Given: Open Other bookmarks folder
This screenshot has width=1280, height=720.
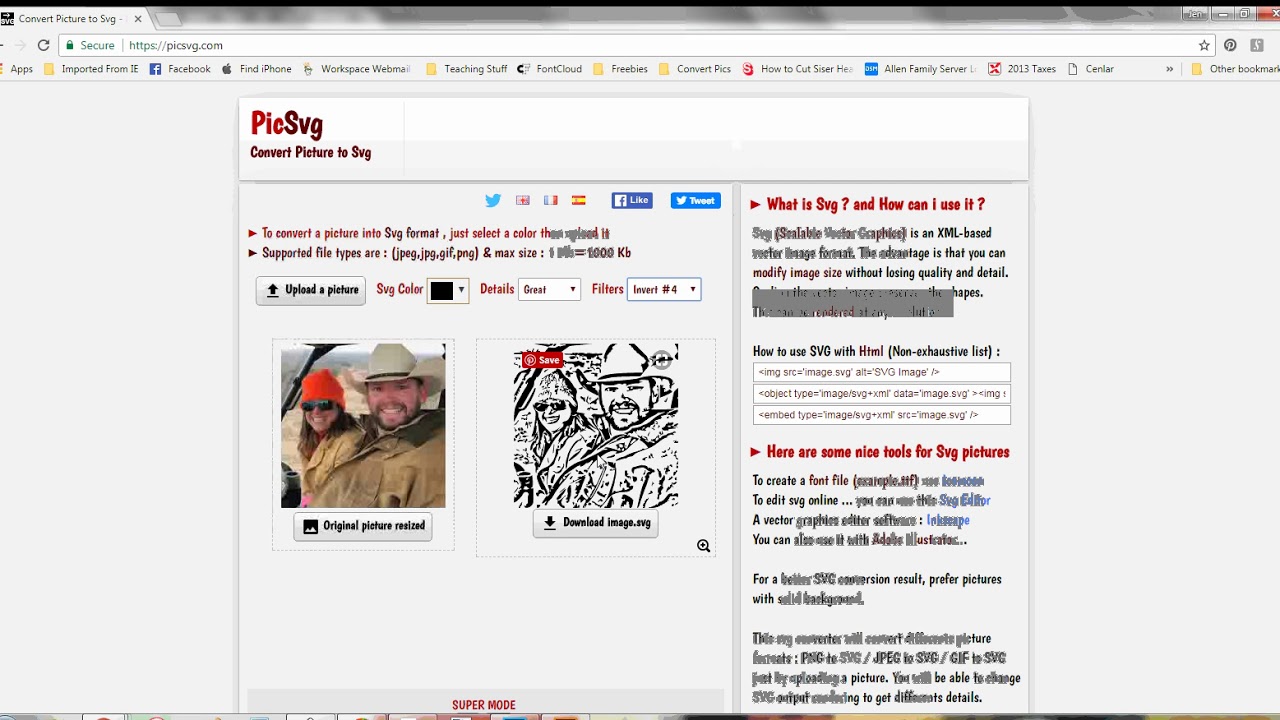Looking at the screenshot, I should [x=1235, y=69].
